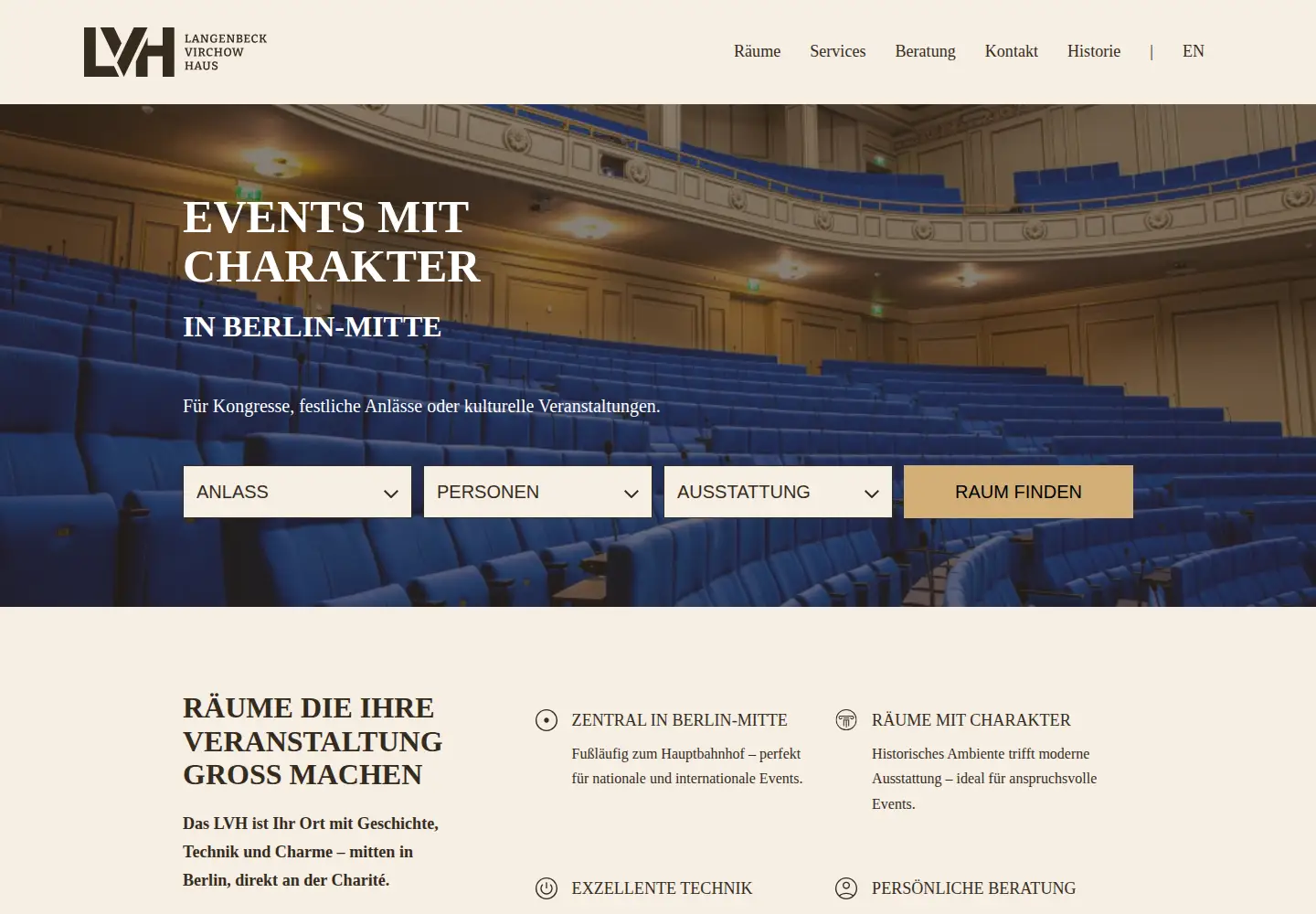Screen dimensions: 1316x914
Task: Click the LVH Langenbeck Virchow Haus logo
Action: [175, 52]
